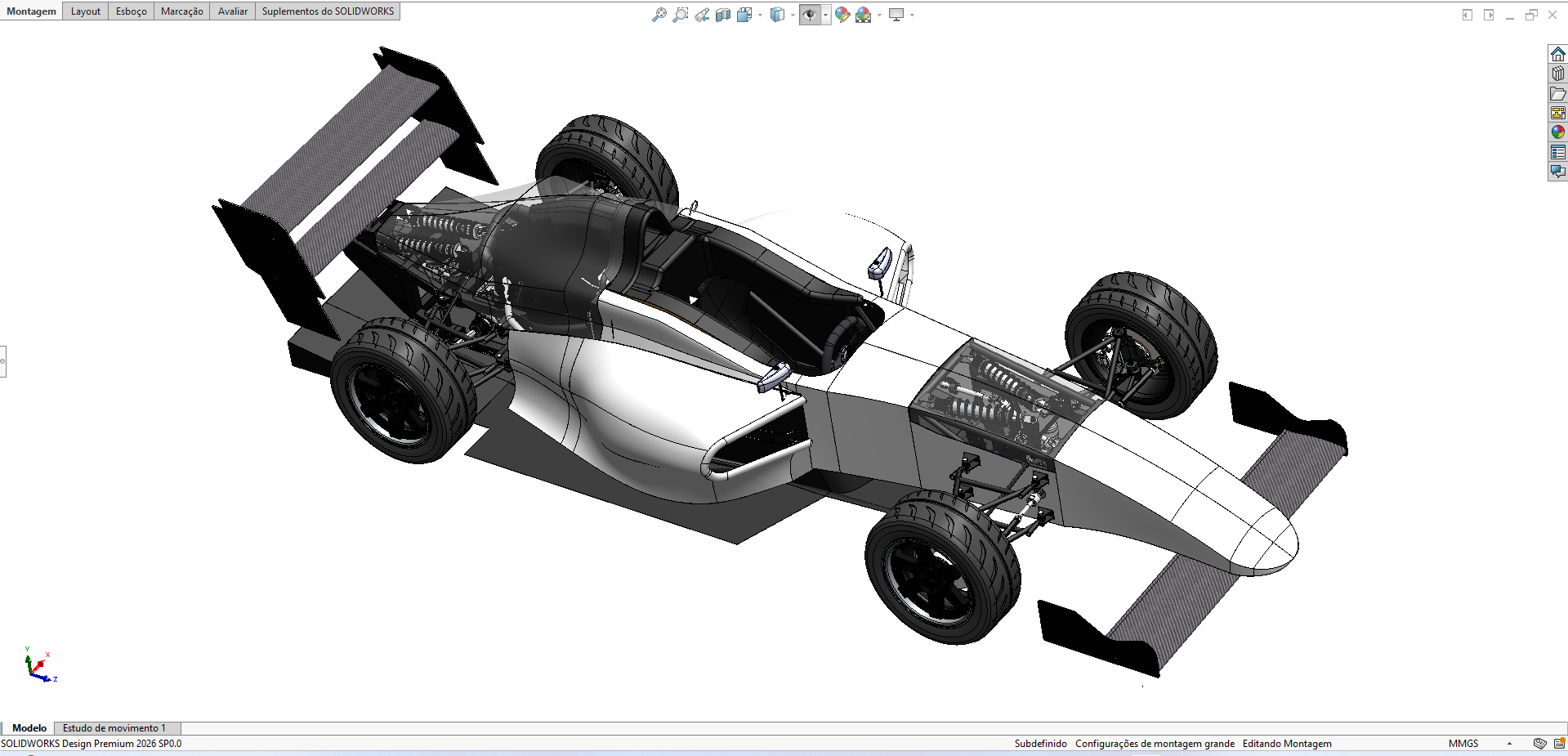The width and height of the screenshot is (1568, 756).
Task: Open the SOLIDWORKS Forum chat pane
Action: tap(1557, 172)
